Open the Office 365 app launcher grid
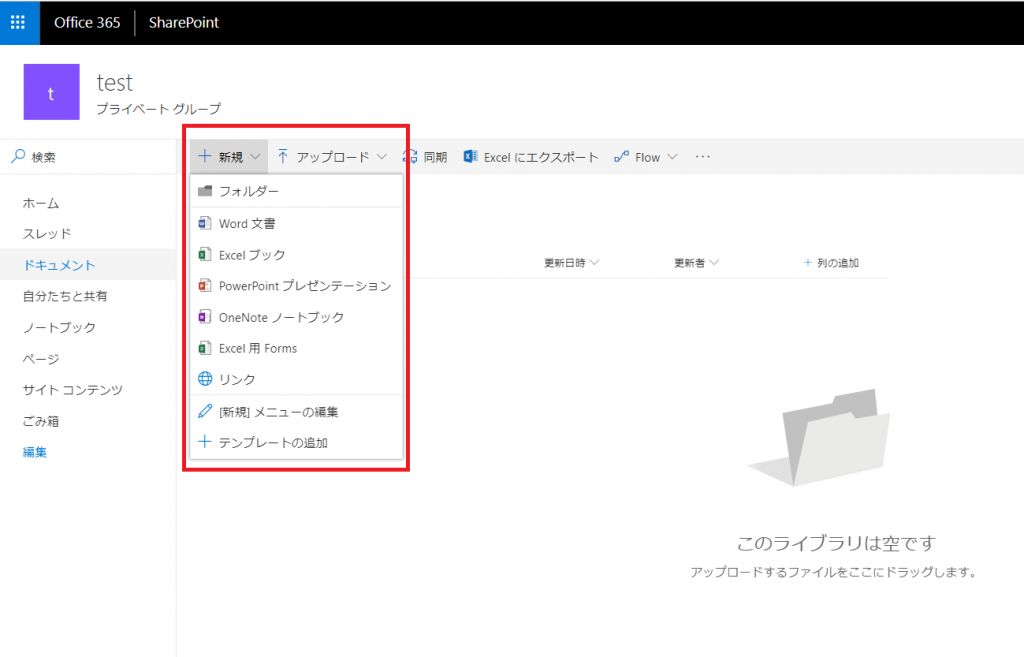The width and height of the screenshot is (1024, 657). (18, 22)
